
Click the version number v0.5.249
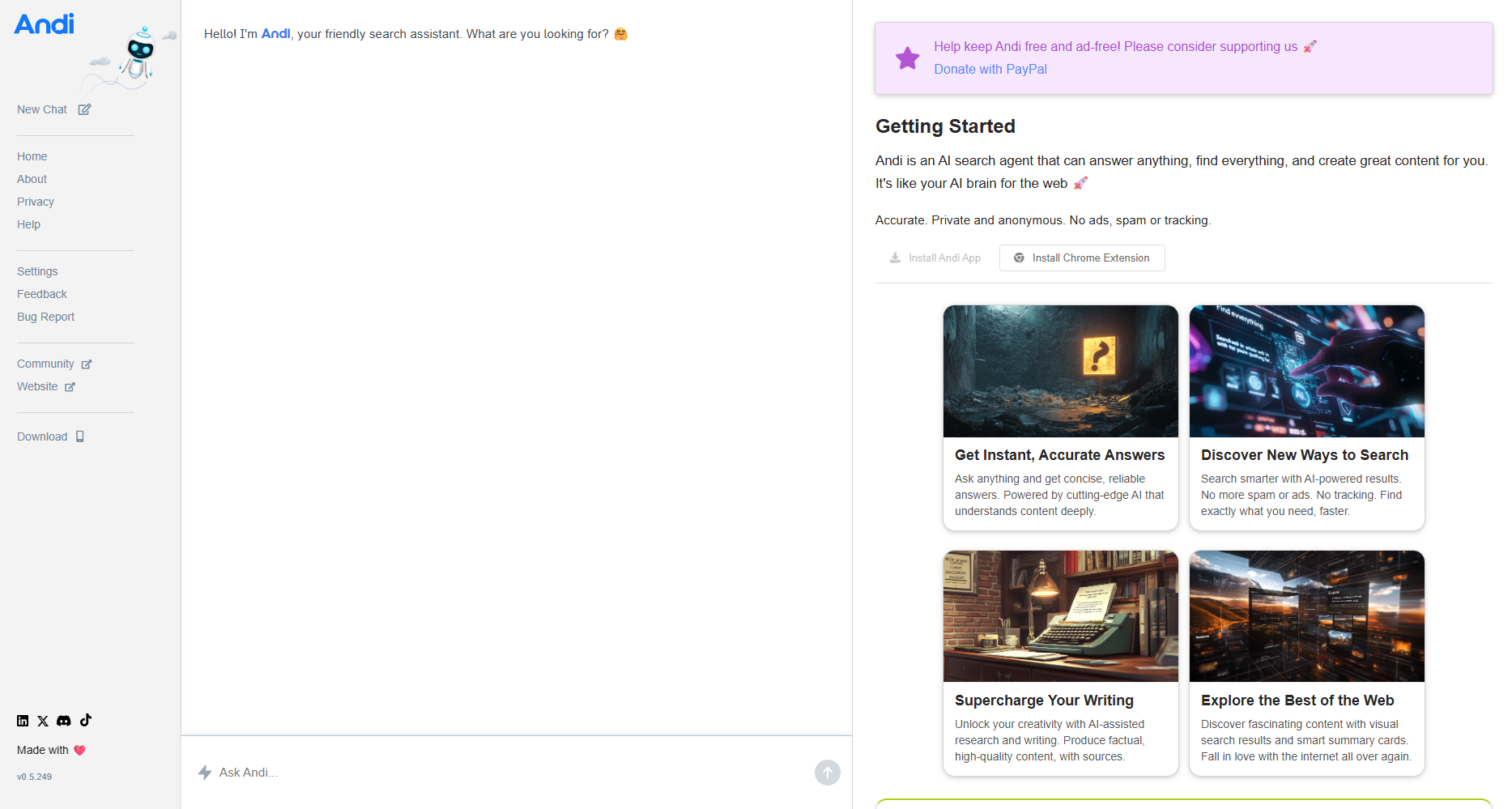click(34, 777)
